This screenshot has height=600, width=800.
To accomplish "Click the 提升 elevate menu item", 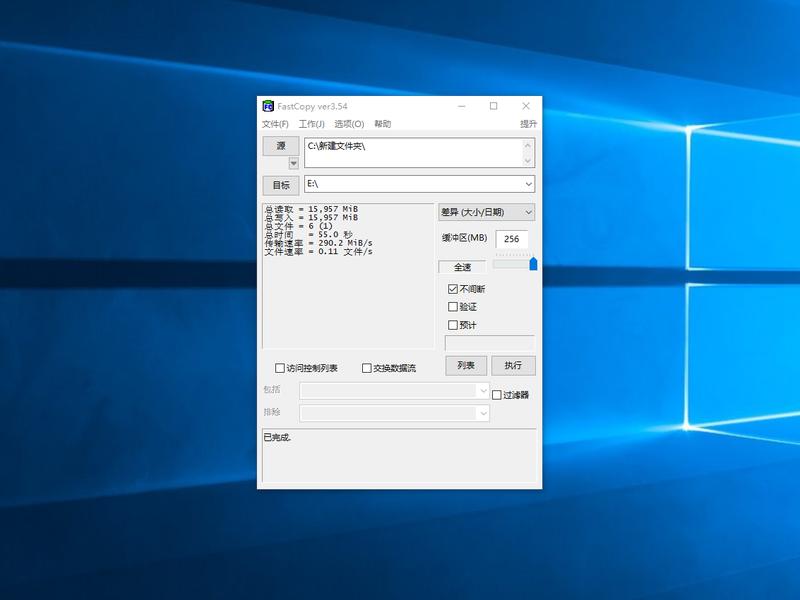I will tap(528, 124).
